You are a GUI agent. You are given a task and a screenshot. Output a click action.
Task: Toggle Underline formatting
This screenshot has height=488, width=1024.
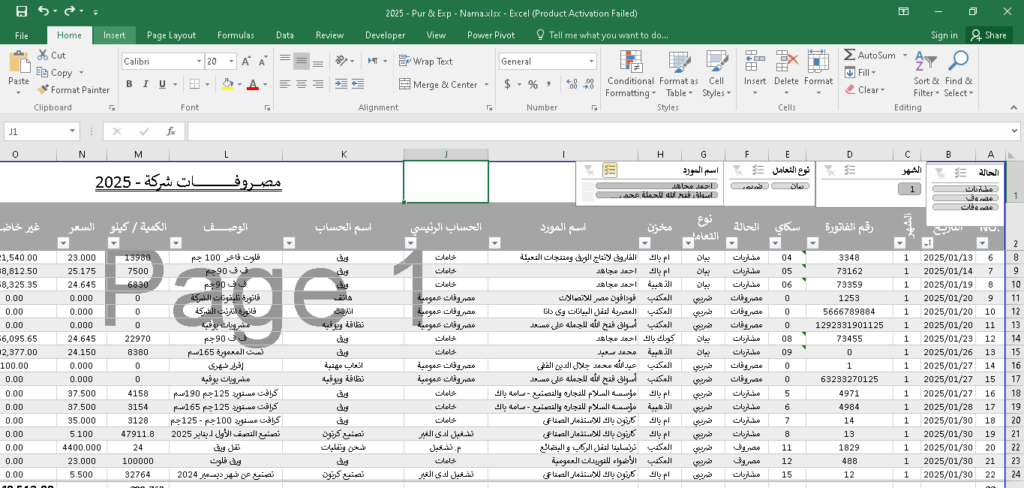point(161,84)
